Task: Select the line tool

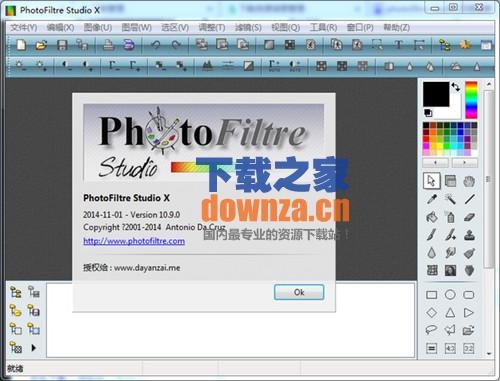Action: pos(469,199)
